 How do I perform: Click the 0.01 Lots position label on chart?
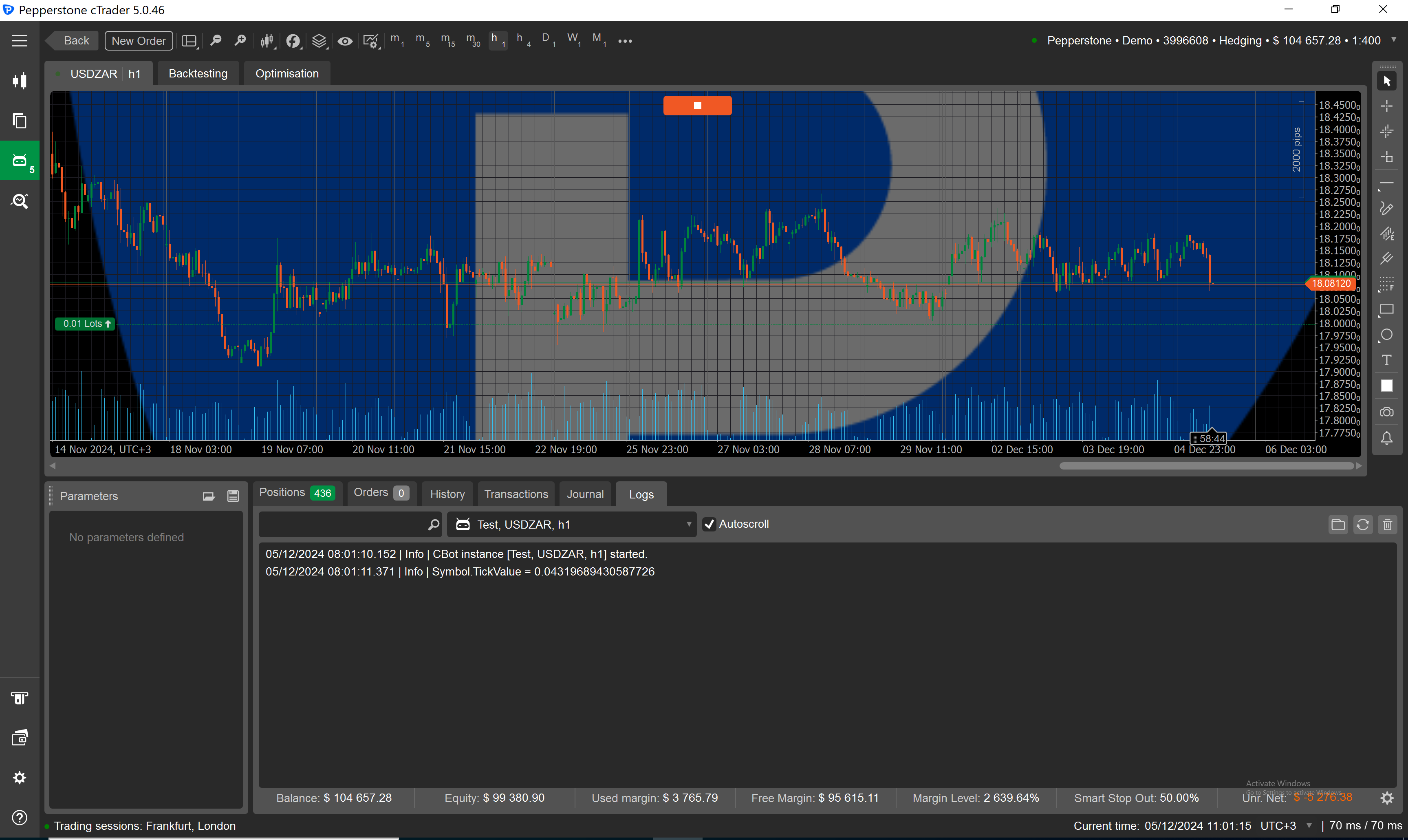click(x=86, y=324)
